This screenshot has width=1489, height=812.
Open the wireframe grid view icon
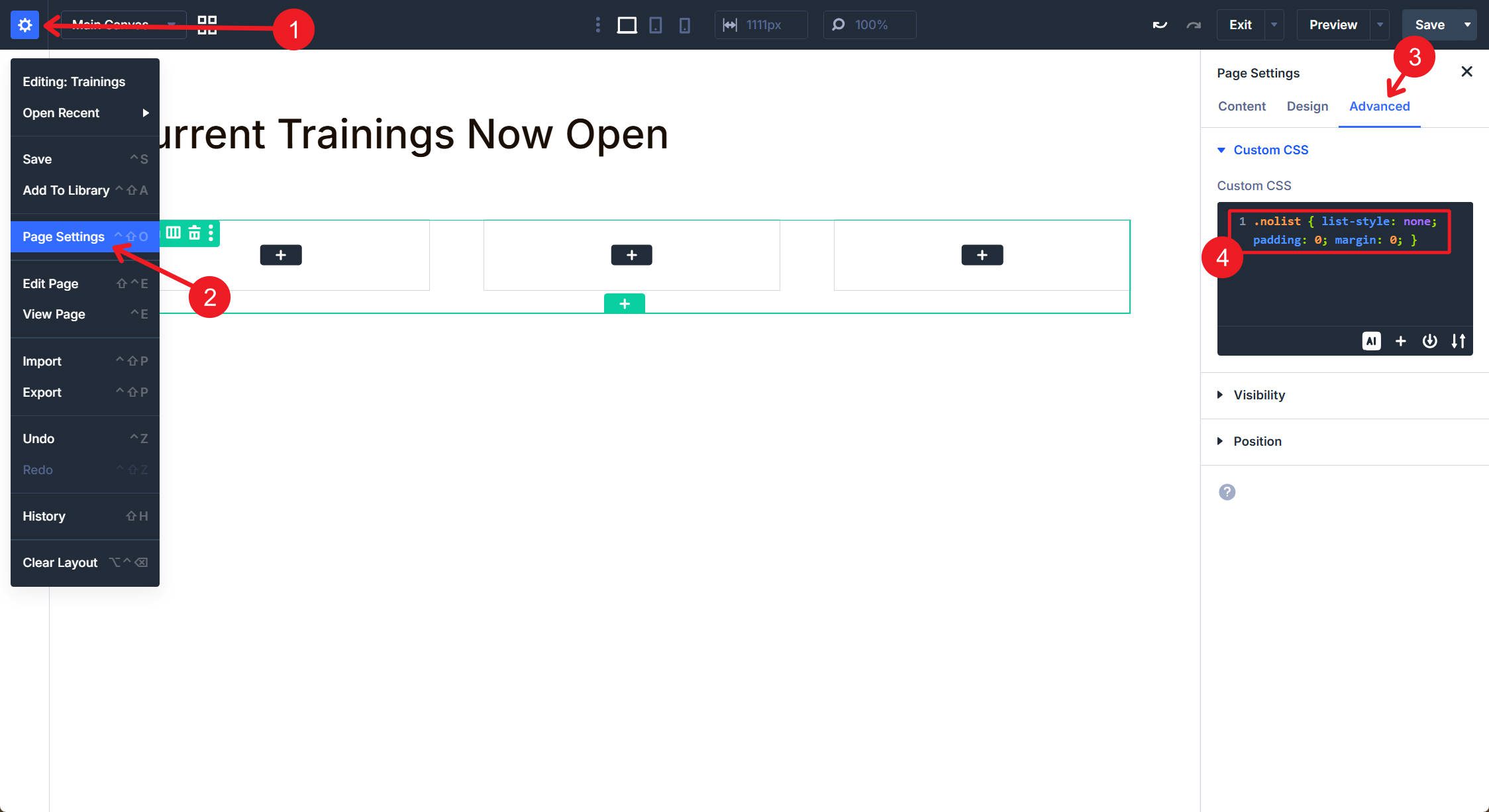click(206, 25)
